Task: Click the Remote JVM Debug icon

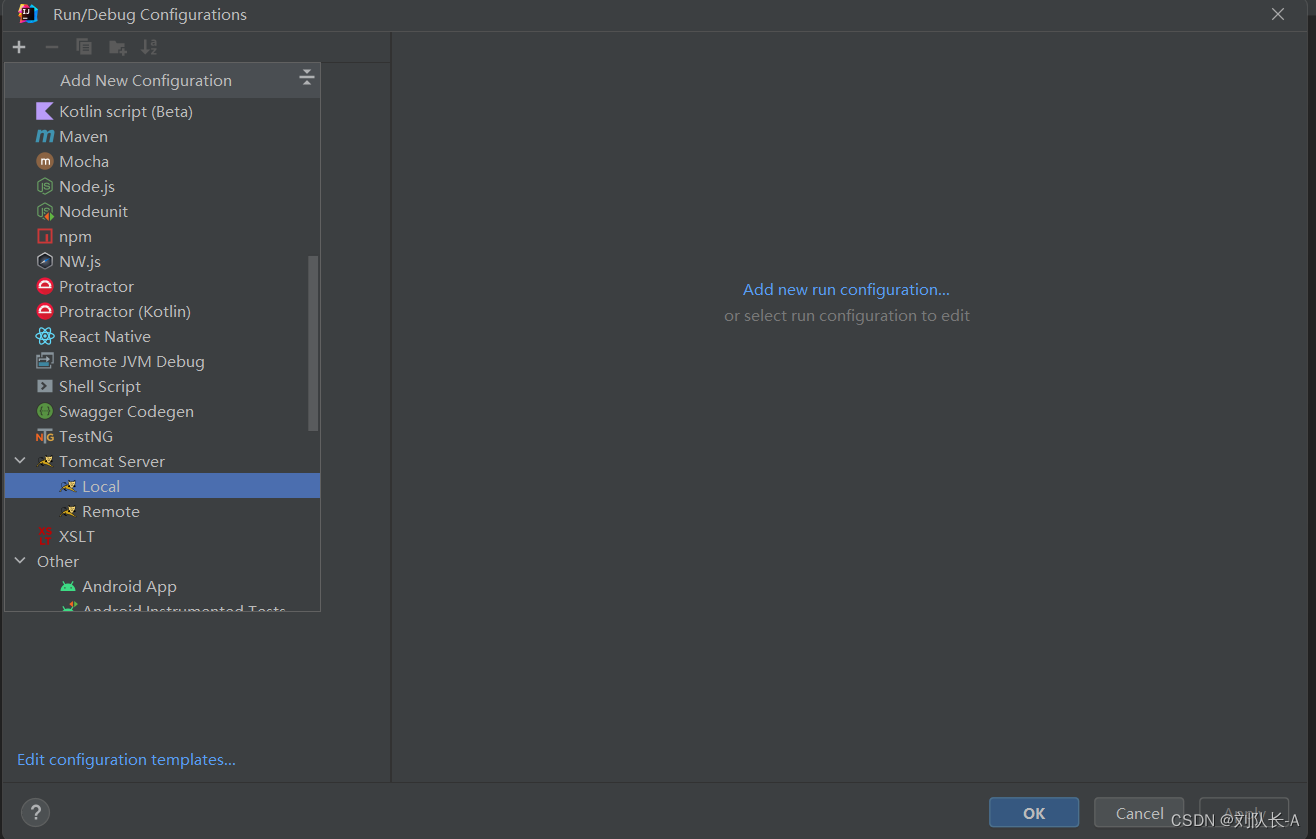Action: pos(44,361)
